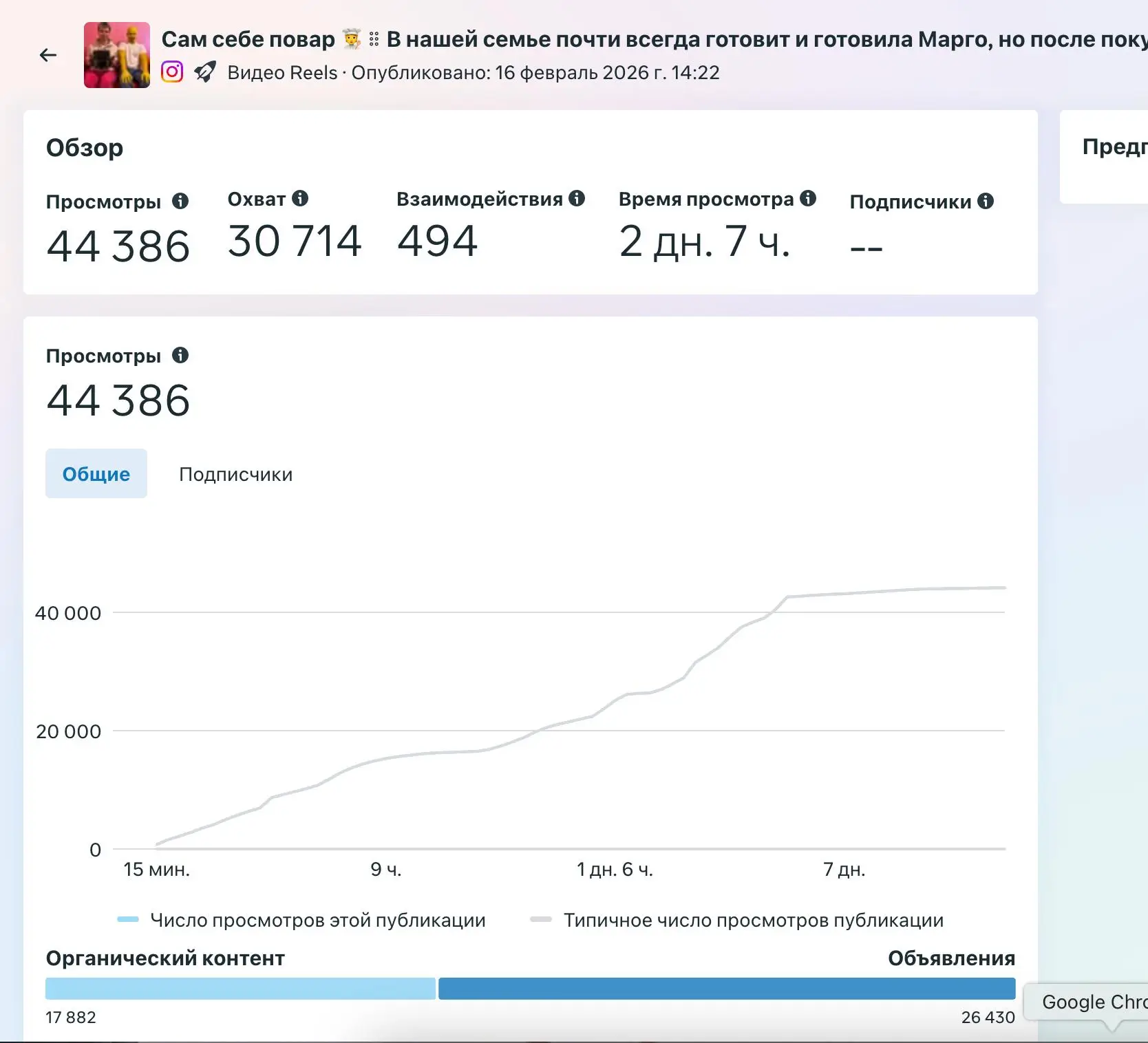Click the light blue organic content bar
Viewport: 1148px width, 1043px height.
pos(240,988)
